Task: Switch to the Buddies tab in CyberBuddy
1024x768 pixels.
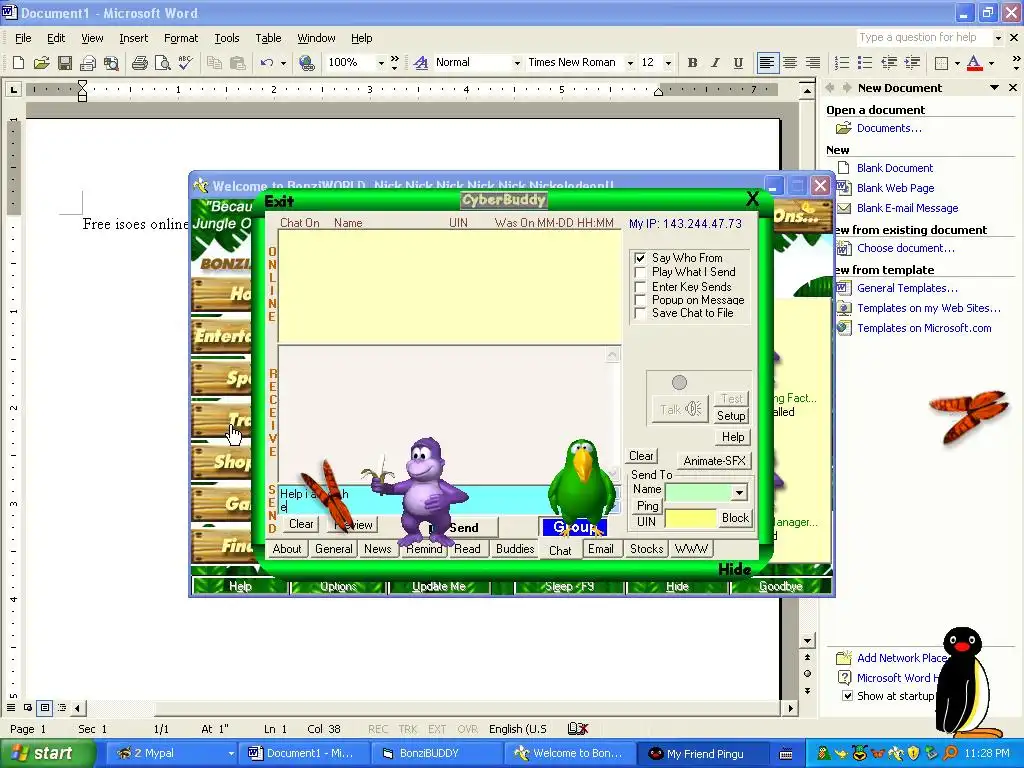Action: 515,549
